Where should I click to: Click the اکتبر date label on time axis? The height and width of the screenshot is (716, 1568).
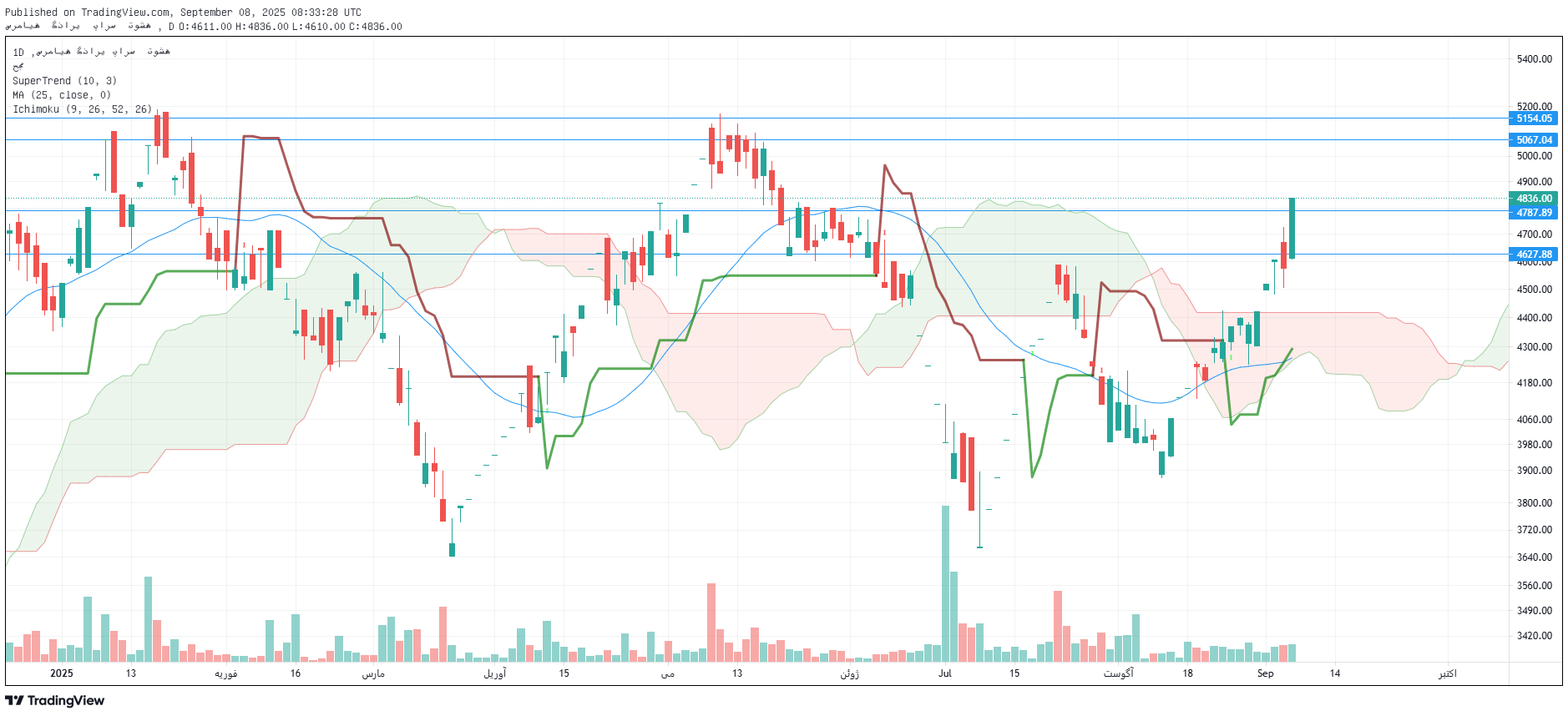tap(1447, 673)
